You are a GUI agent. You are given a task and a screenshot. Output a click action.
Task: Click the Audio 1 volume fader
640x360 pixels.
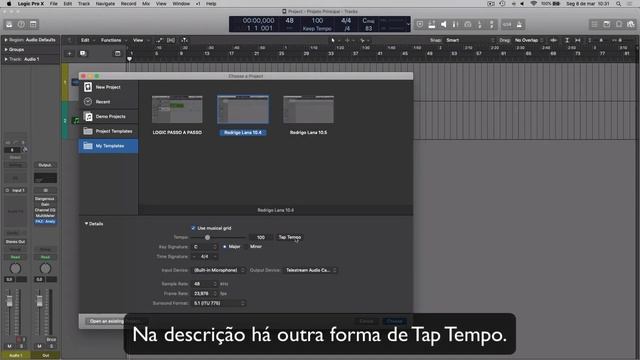pyautogui.click(x=10, y=301)
